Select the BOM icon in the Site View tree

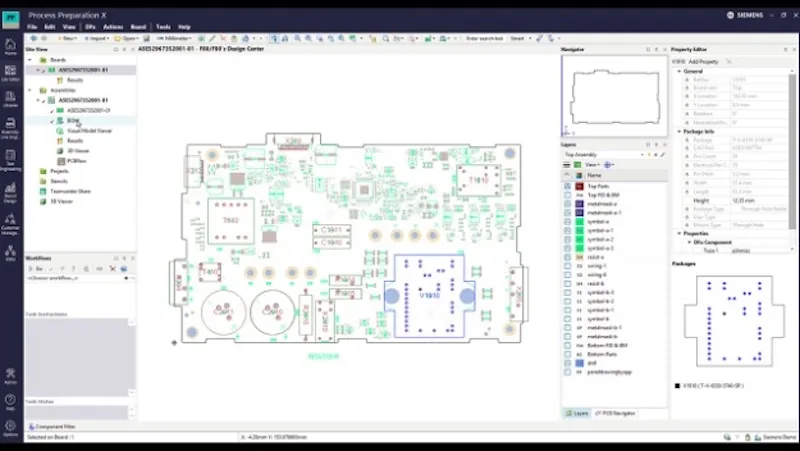coord(60,120)
